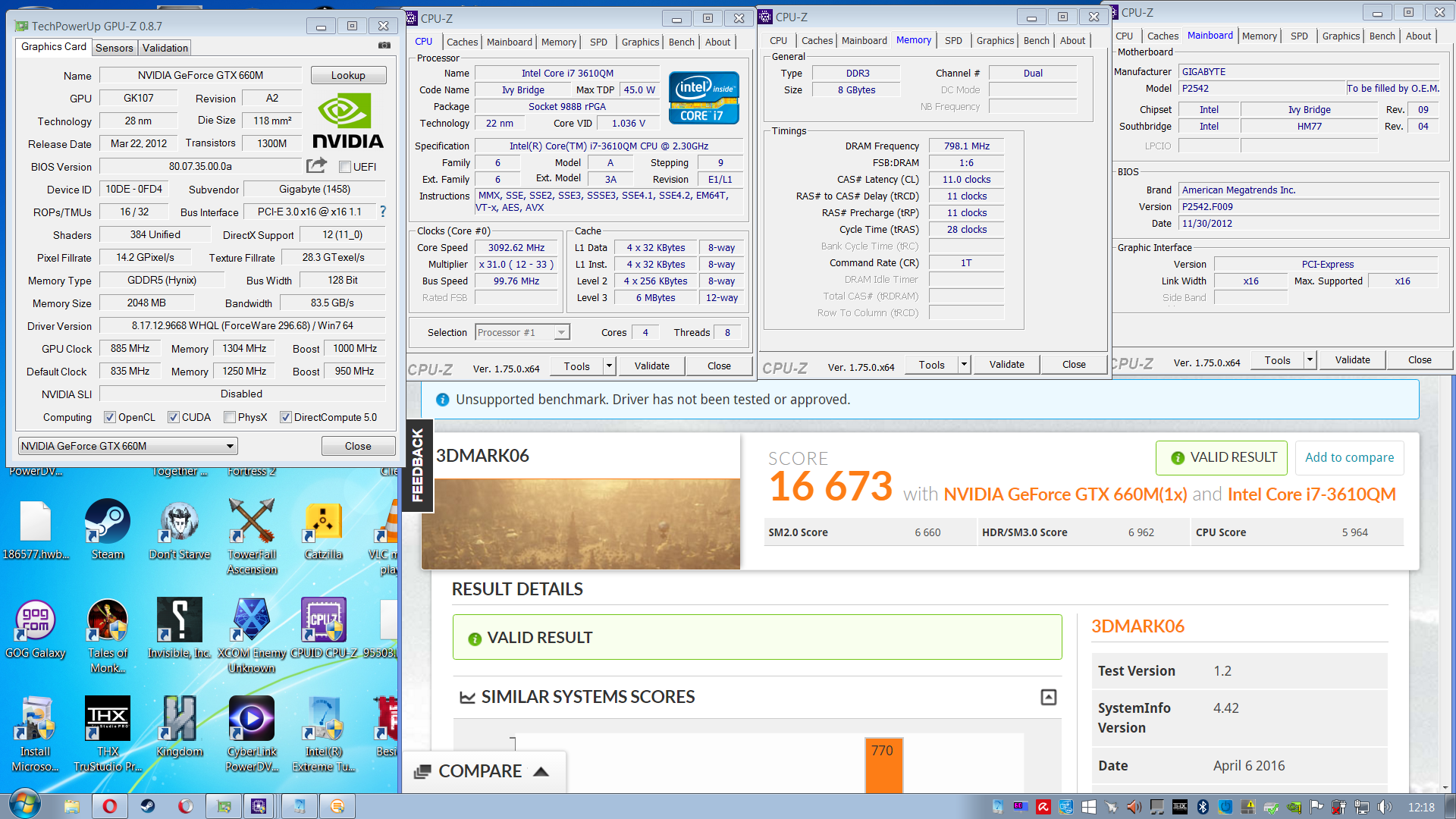
Task: Open About tab in the middle CPU-Z window
Action: [x=1072, y=40]
